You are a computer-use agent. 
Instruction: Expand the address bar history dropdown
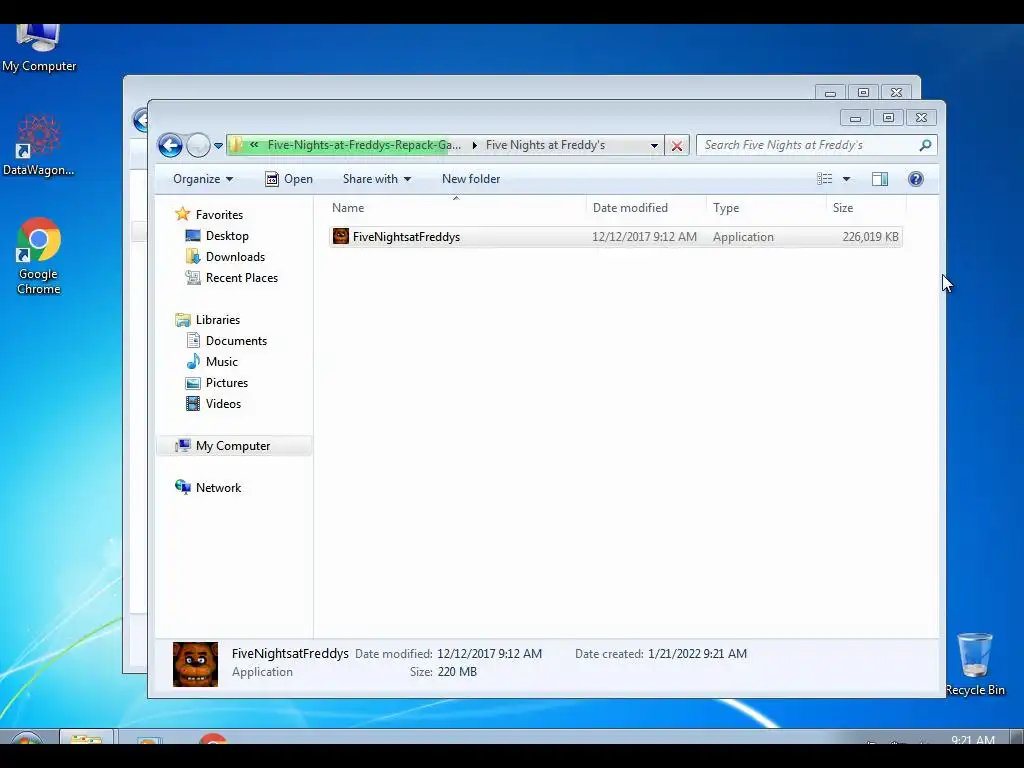point(654,146)
